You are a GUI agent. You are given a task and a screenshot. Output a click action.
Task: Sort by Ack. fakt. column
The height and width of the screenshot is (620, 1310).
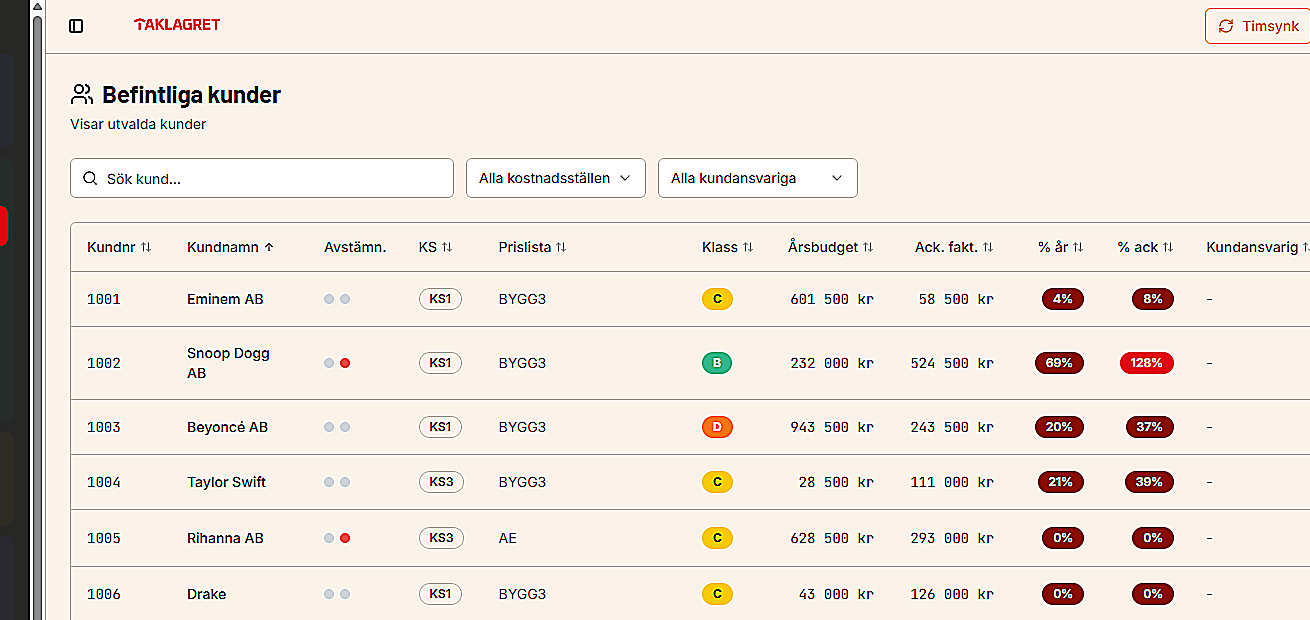click(x=954, y=247)
